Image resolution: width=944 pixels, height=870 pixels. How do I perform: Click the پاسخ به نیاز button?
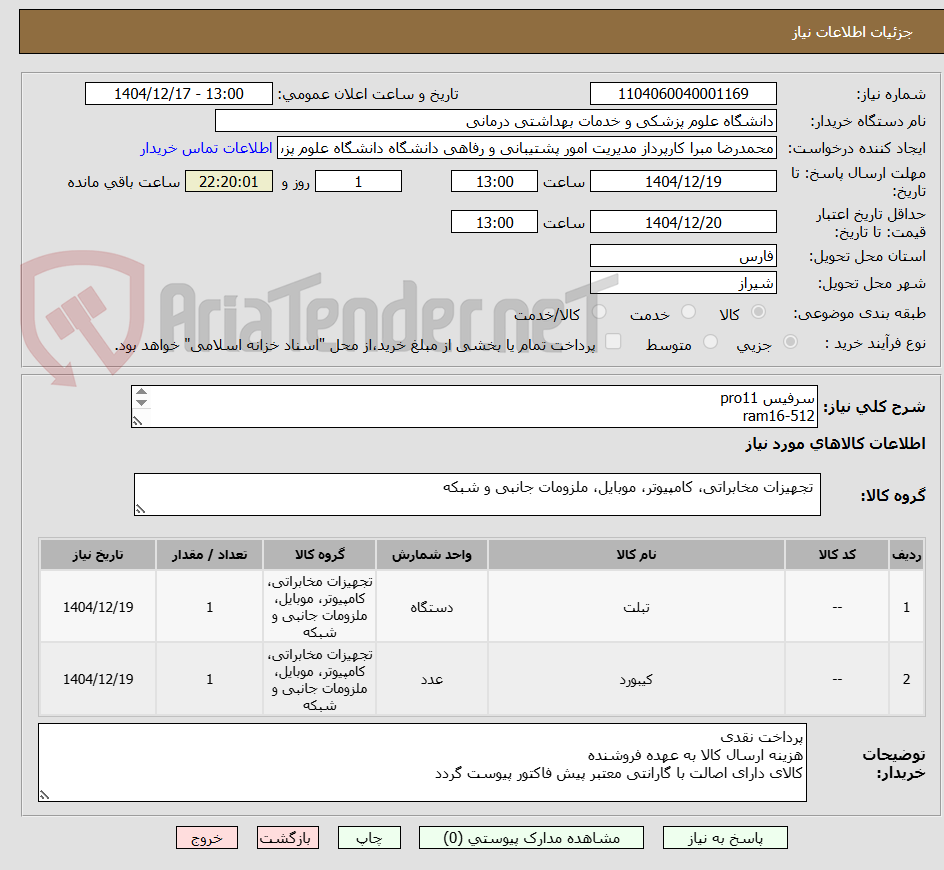pyautogui.click(x=725, y=837)
